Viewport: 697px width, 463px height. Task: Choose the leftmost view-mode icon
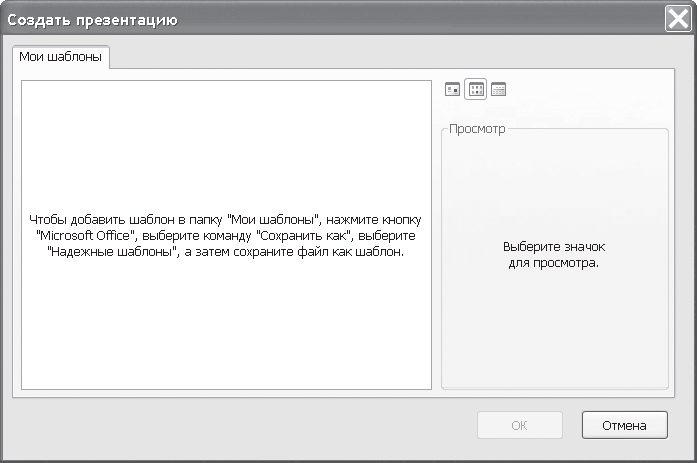453,90
